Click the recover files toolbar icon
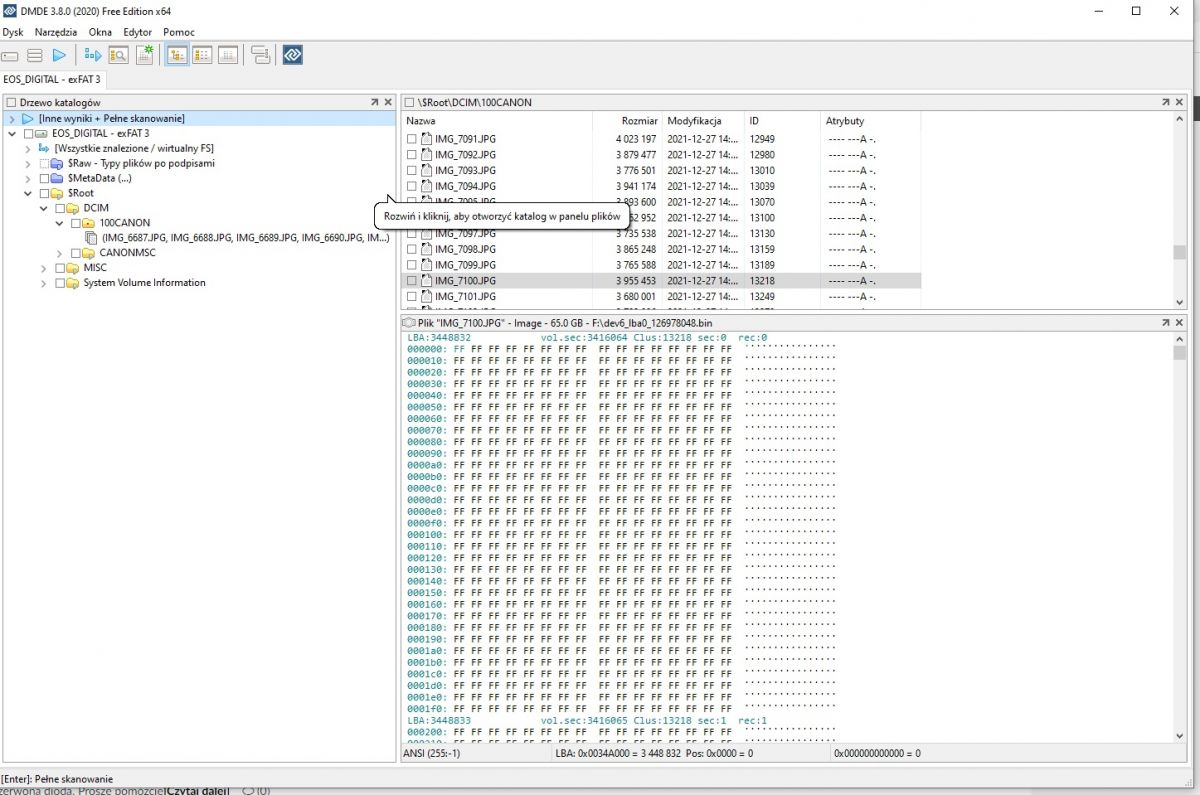1200x795 pixels. click(93, 55)
